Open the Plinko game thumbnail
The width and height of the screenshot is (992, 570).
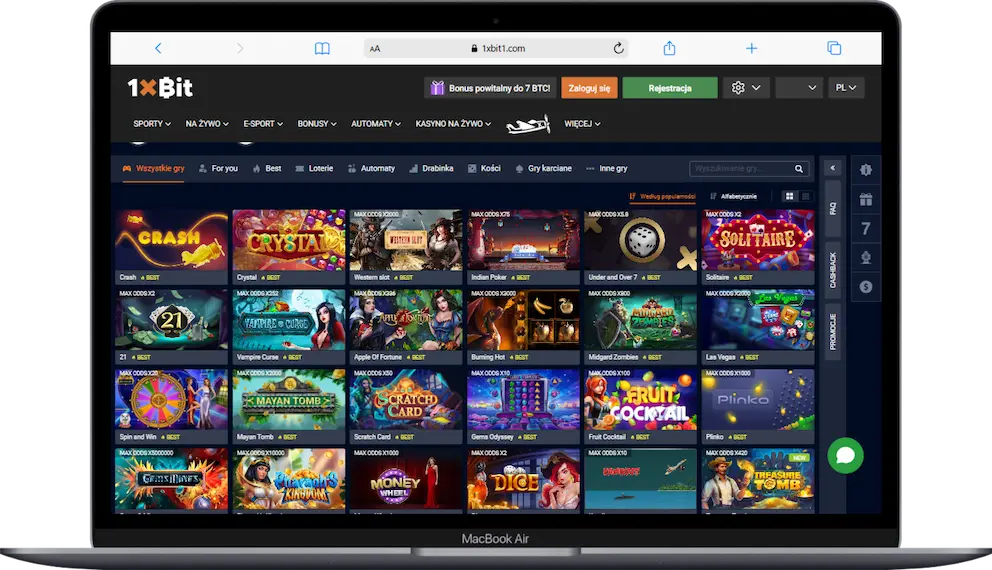(758, 399)
